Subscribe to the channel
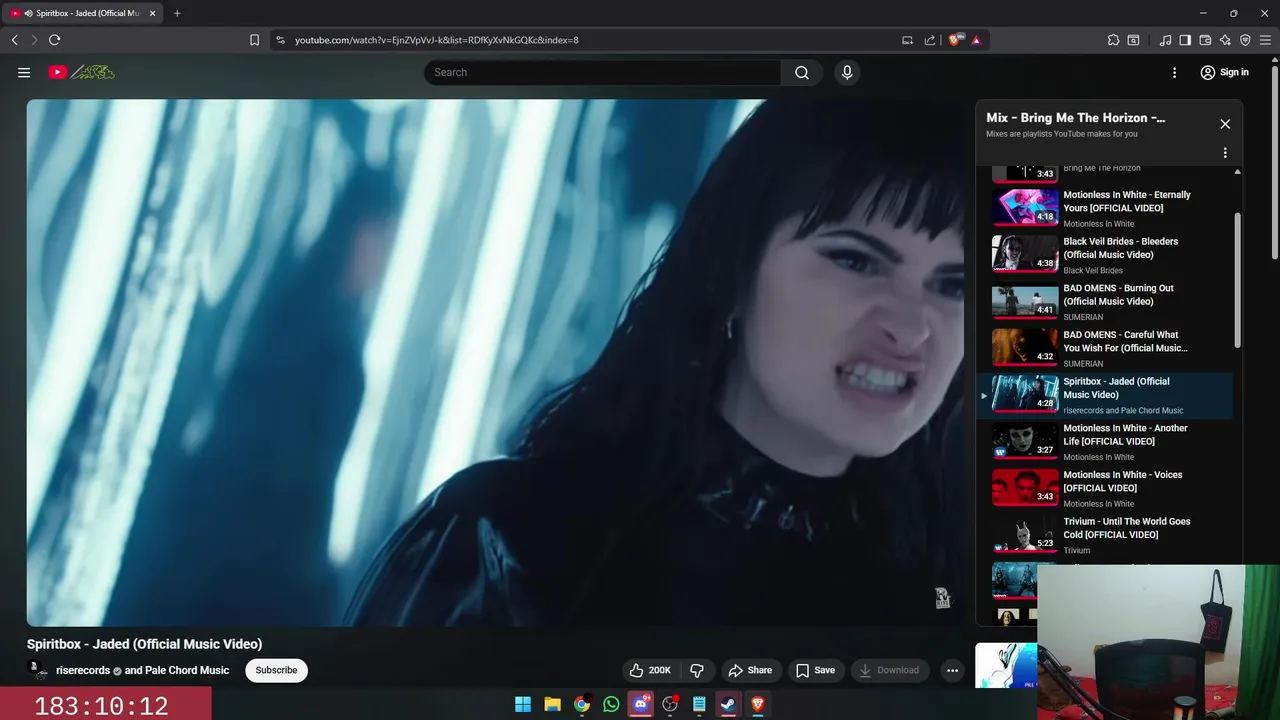Screen dimensions: 1280x720 [x=276, y=670]
